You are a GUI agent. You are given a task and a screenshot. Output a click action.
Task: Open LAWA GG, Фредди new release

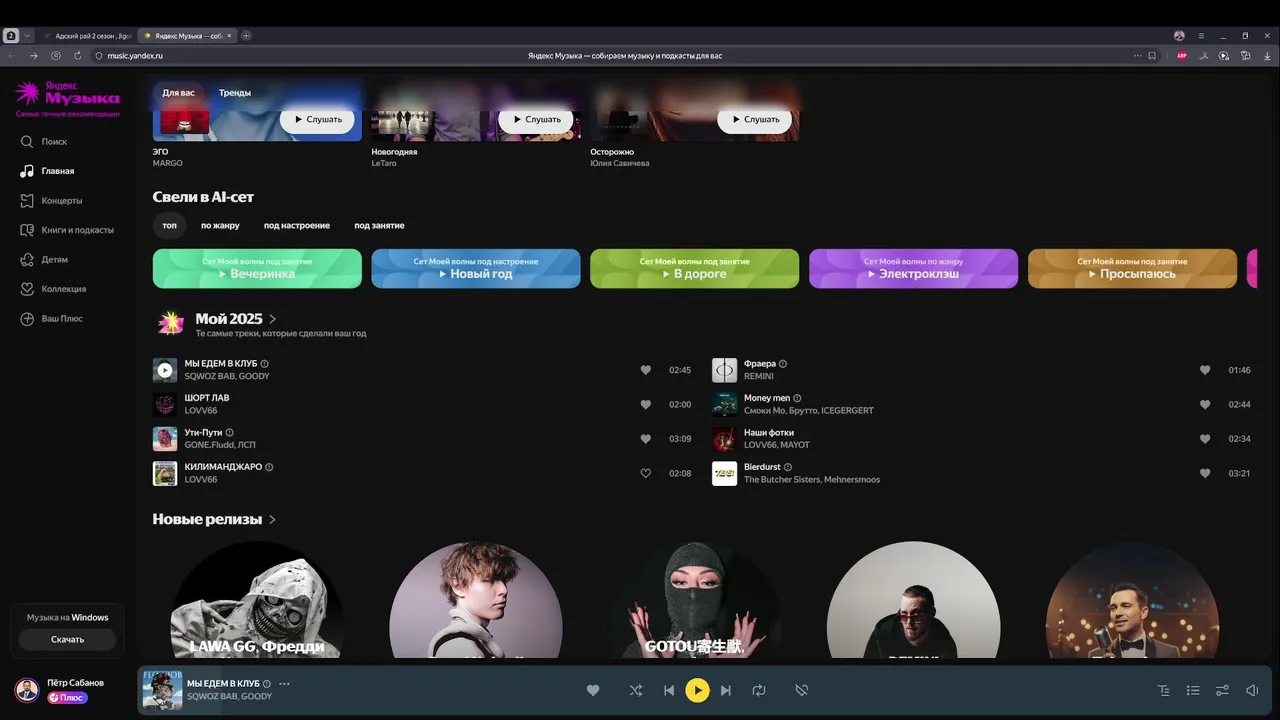(x=257, y=600)
